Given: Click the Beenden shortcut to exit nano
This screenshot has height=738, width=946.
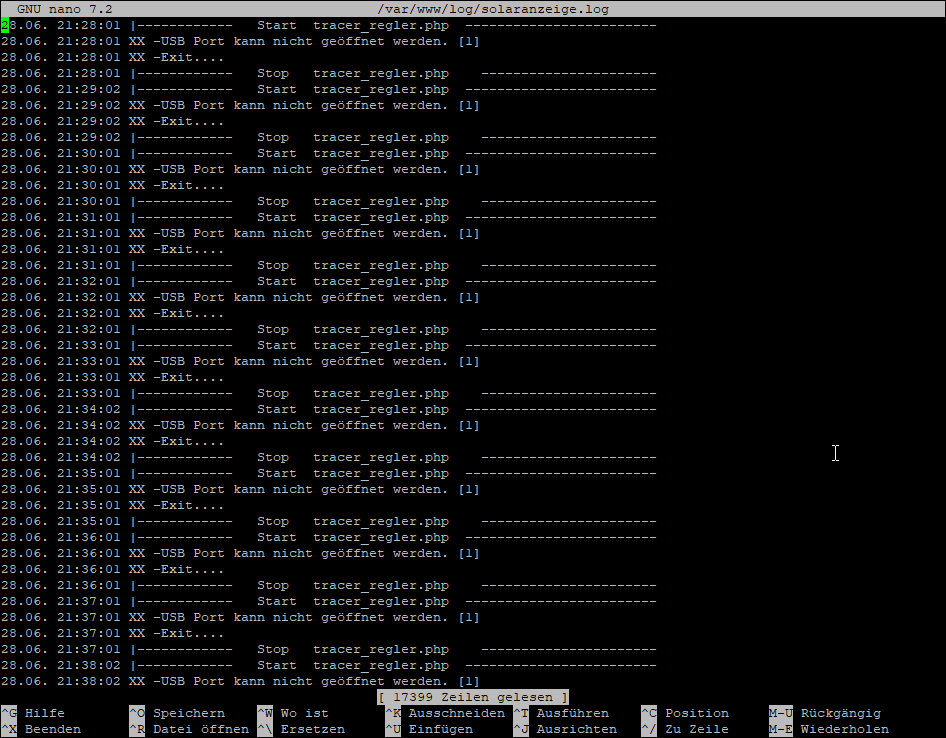Looking at the screenshot, I should (x=52, y=729).
